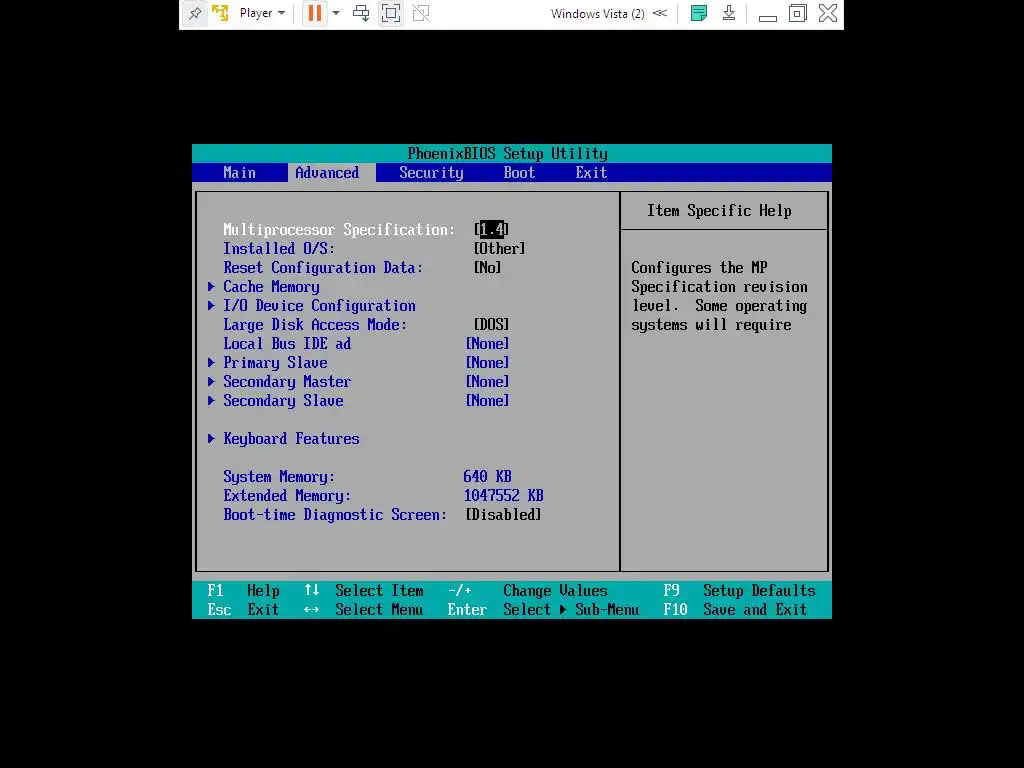Click Enter Select Sub-Menu footer hint
Screen dimensions: 1024x768
tap(543, 609)
